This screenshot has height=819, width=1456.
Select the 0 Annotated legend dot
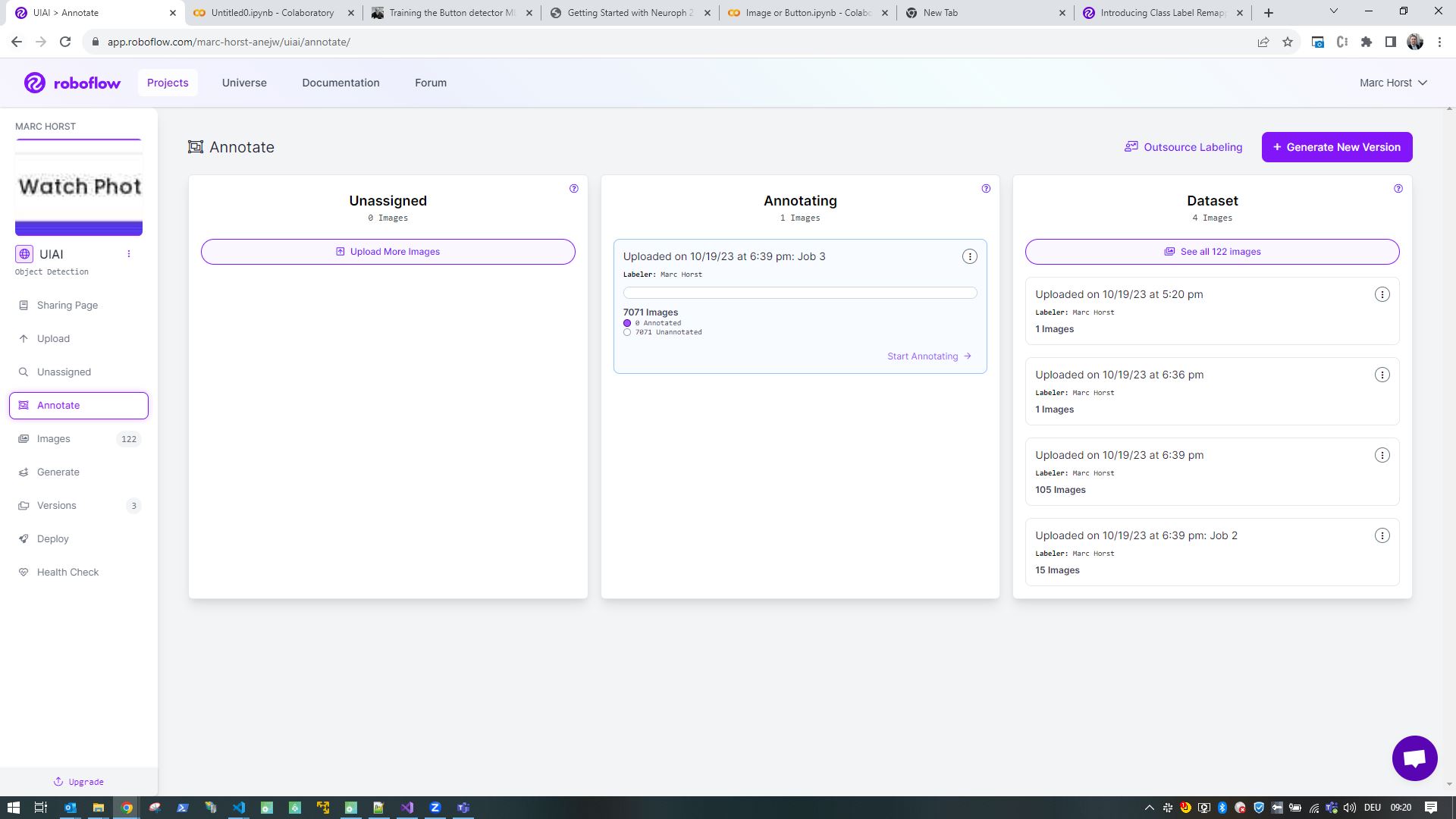(627, 323)
